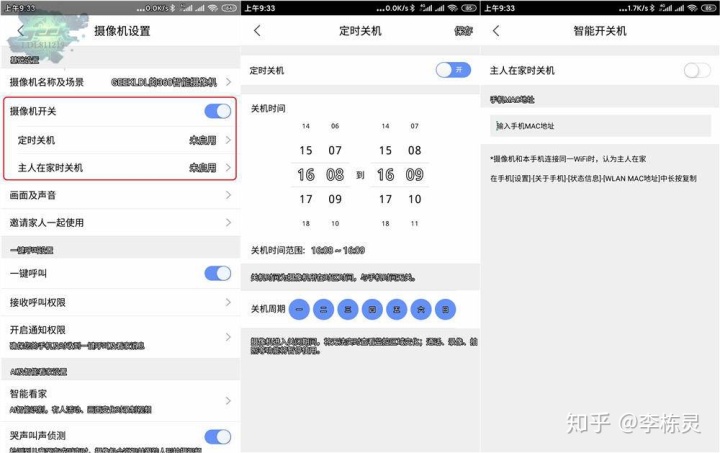This screenshot has width=720, height=453.
Task: Tap the 摄像机名称及场景 label
Action: (47, 82)
